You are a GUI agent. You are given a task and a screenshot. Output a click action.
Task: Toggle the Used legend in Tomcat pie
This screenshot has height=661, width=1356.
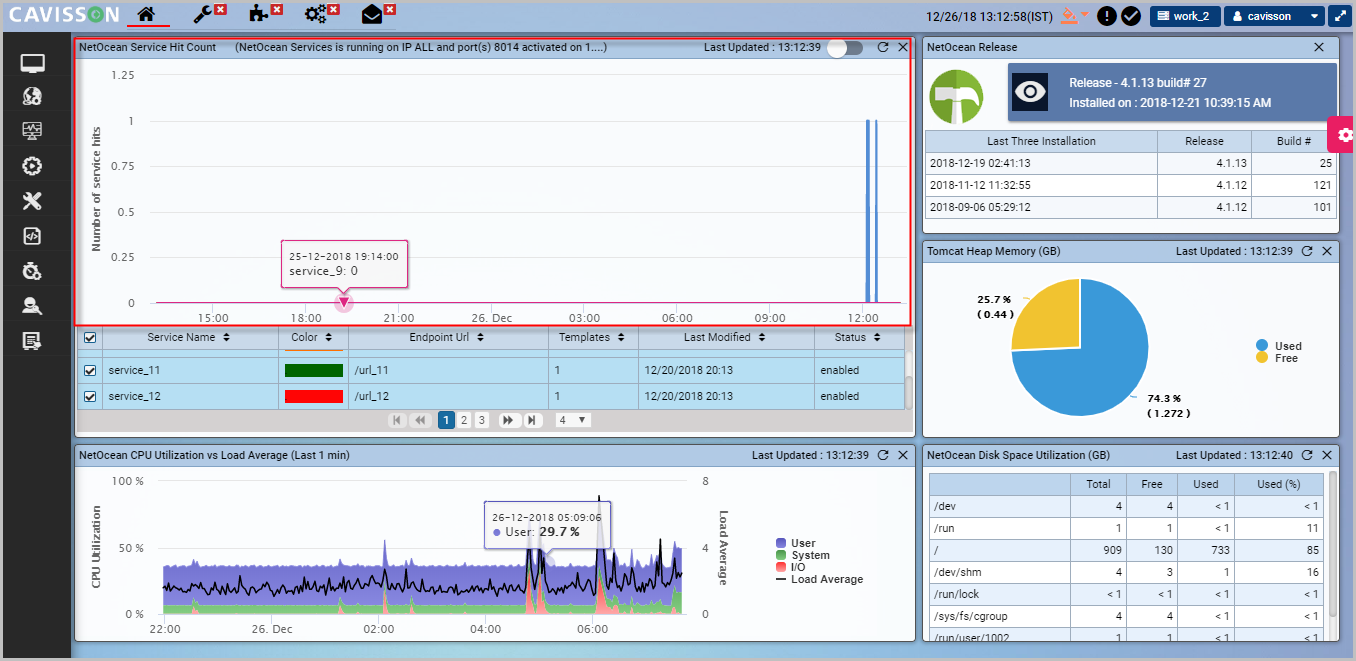[x=1279, y=346]
